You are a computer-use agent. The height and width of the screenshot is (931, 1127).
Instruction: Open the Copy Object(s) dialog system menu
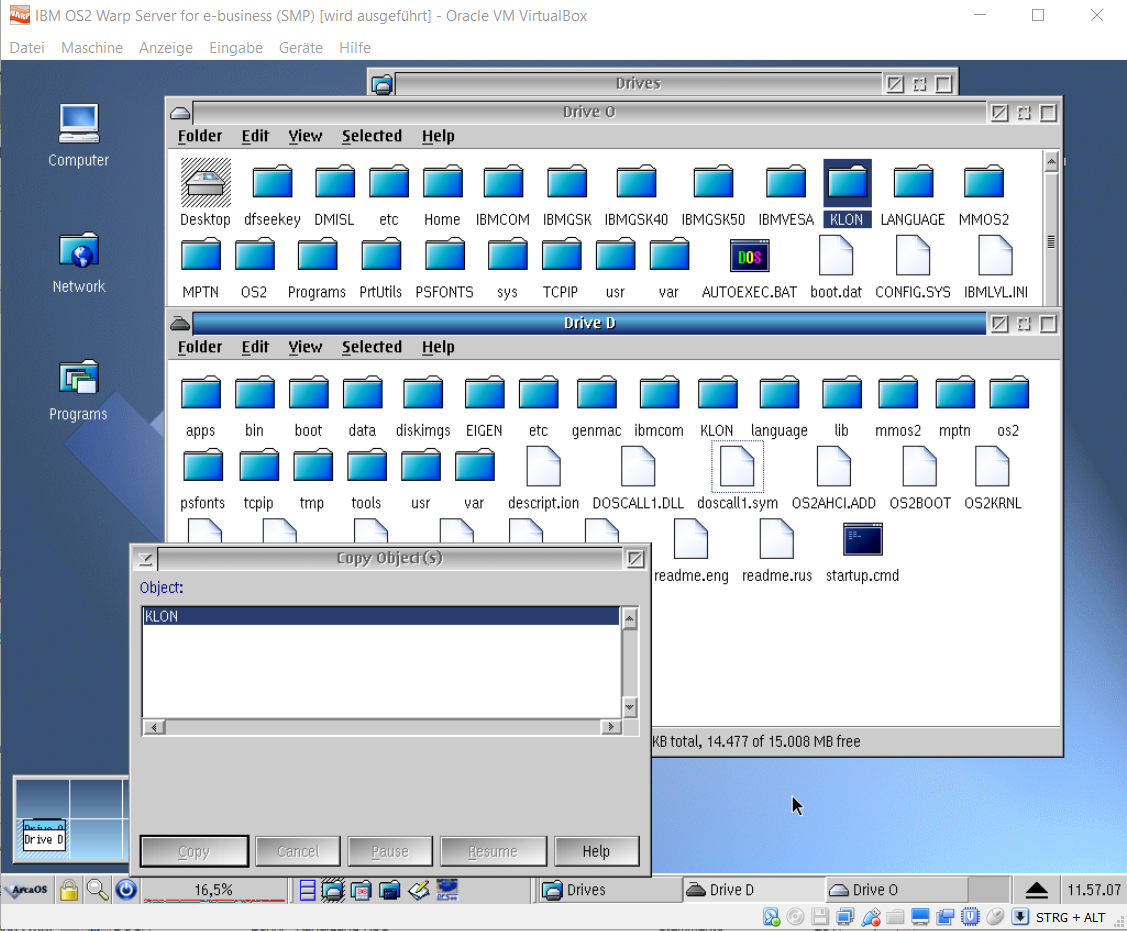(145, 559)
